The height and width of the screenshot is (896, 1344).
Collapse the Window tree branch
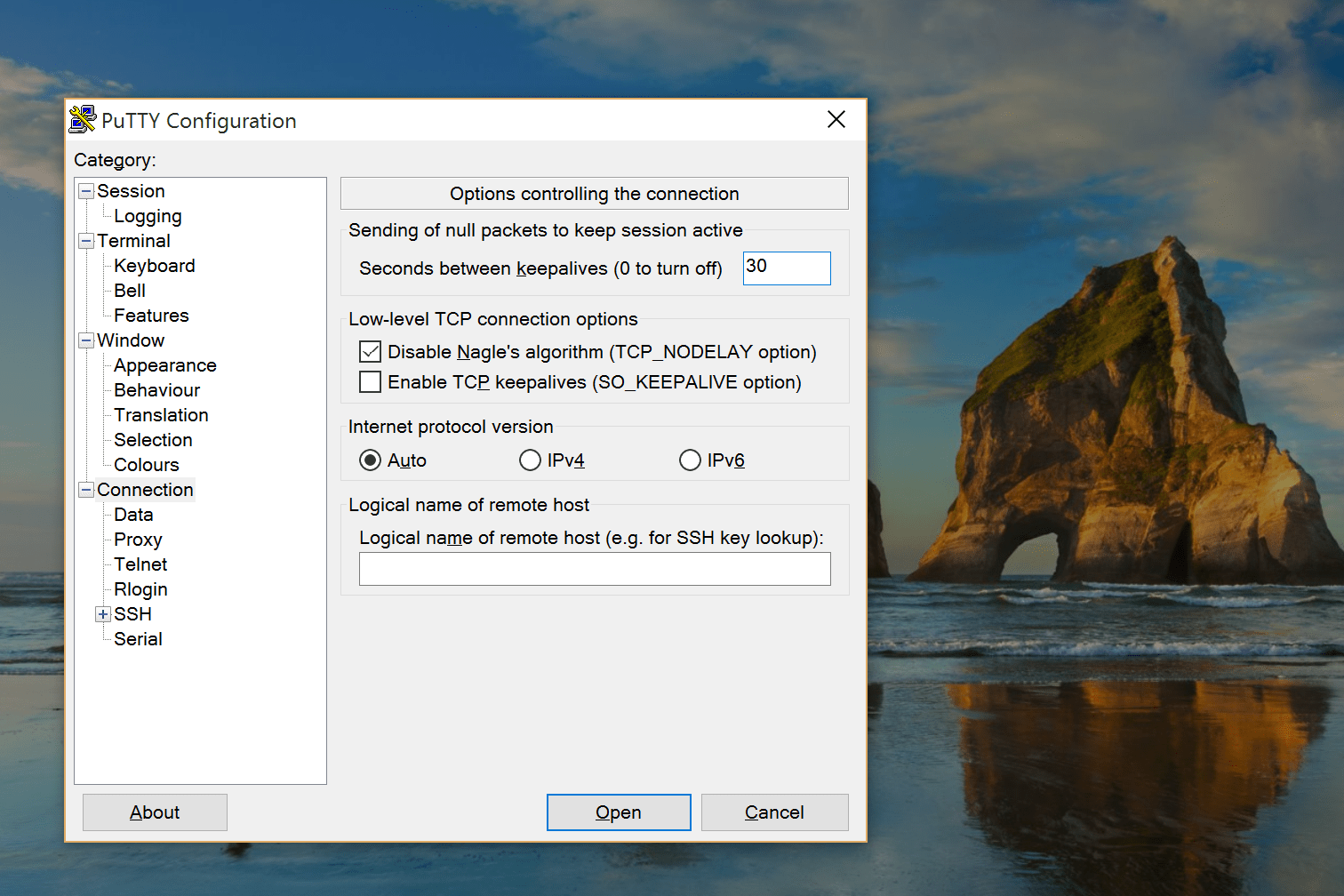(x=86, y=340)
